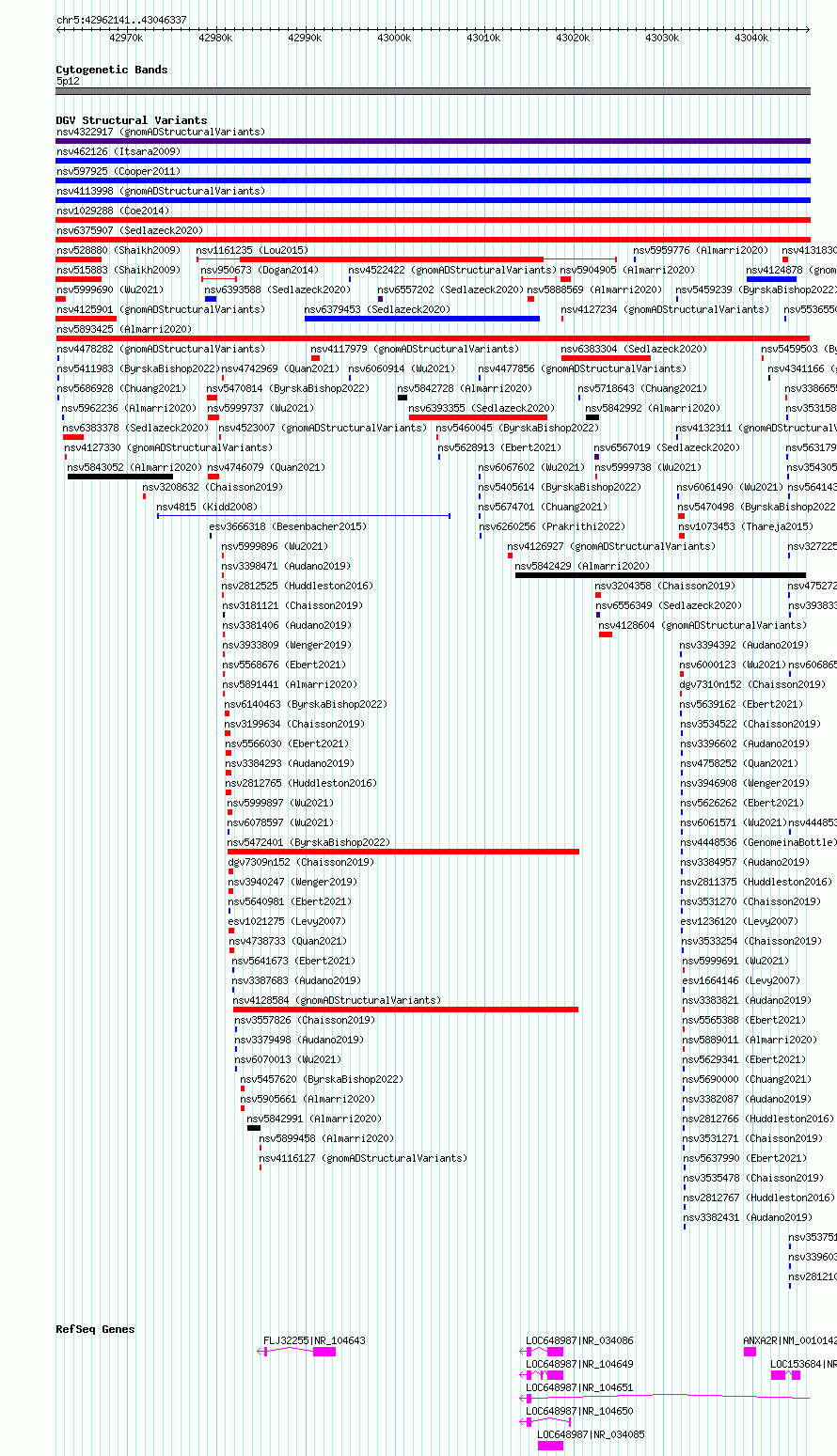Viewport: 837px width, 1456px height.
Task: Select the red bar under nsv4128584
Action: pyautogui.click(x=405, y=1010)
